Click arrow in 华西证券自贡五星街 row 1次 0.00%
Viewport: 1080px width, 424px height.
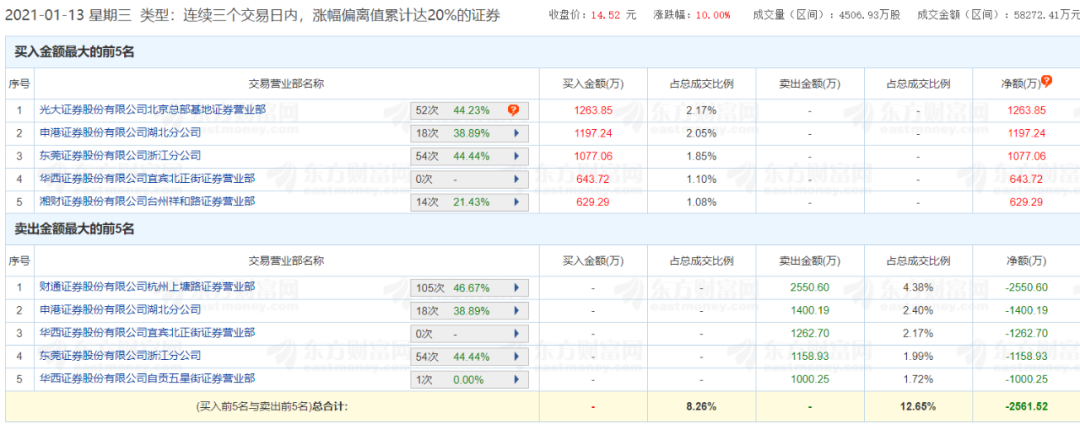(x=516, y=379)
